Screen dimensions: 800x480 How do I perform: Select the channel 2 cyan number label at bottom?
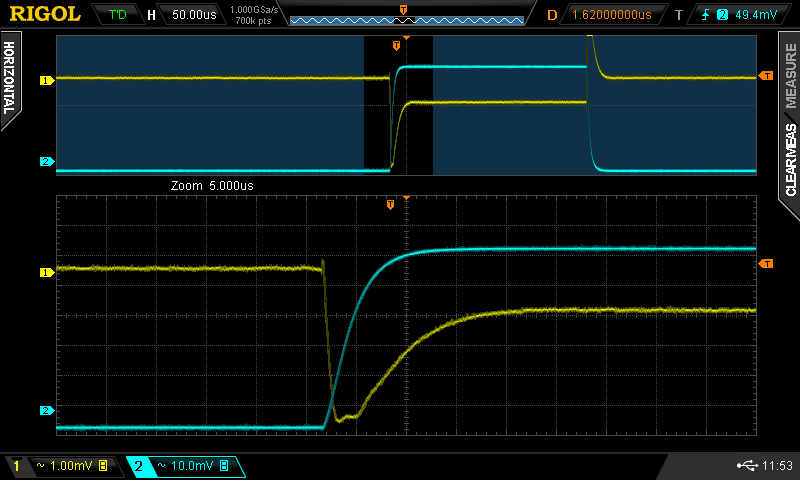[138, 466]
